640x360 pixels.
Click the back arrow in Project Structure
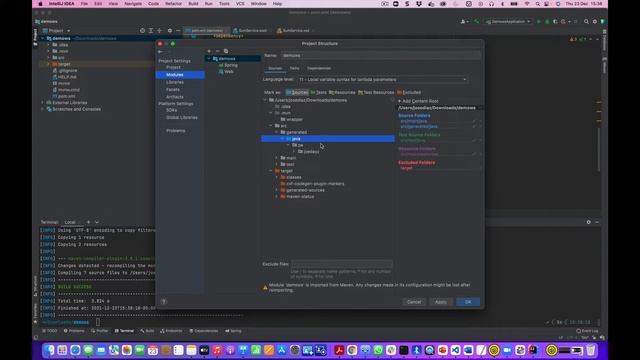pyautogui.click(x=160, y=52)
